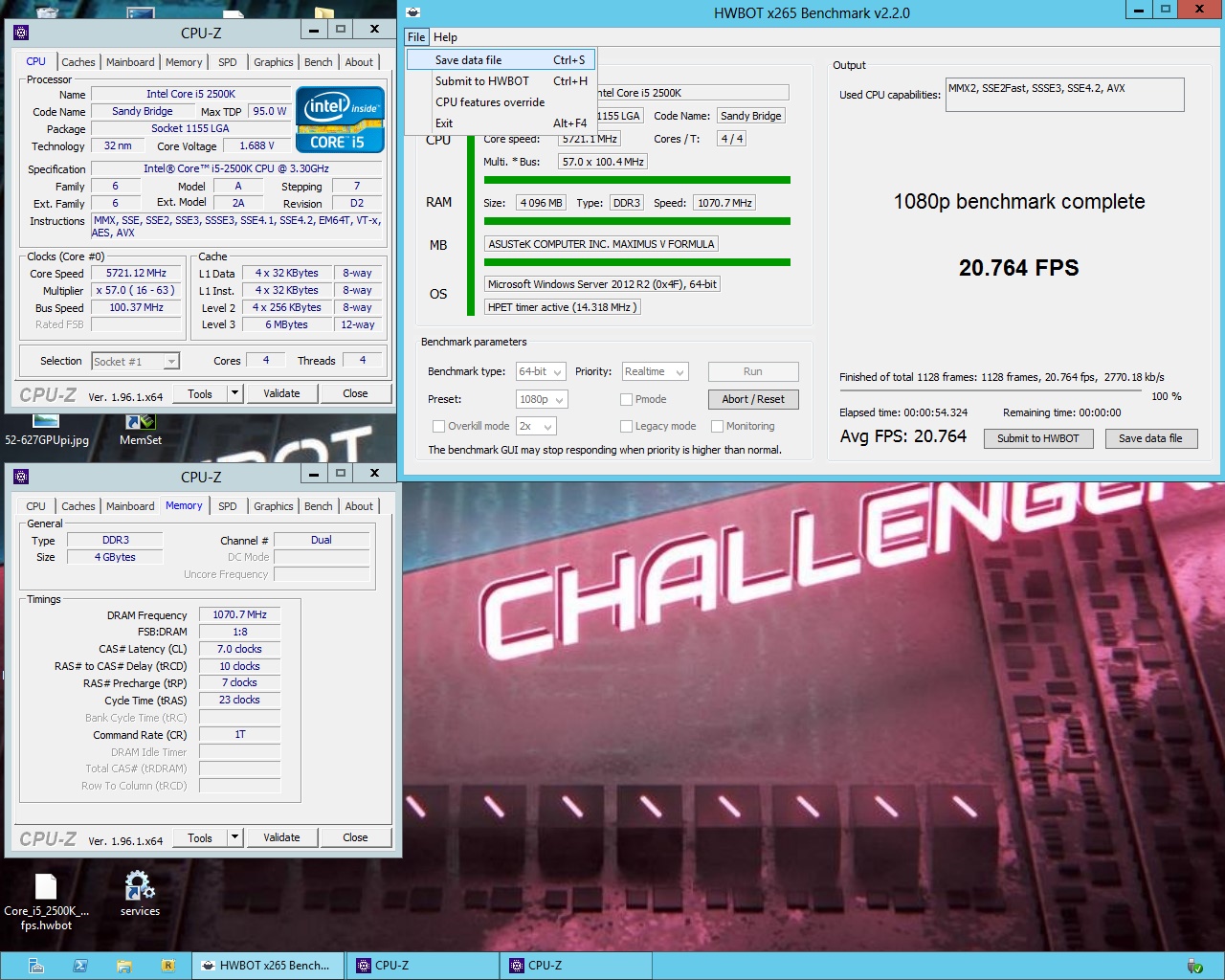1225x980 pixels.
Task: Open Bench tab in lower CPU-Z
Action: coord(319,506)
